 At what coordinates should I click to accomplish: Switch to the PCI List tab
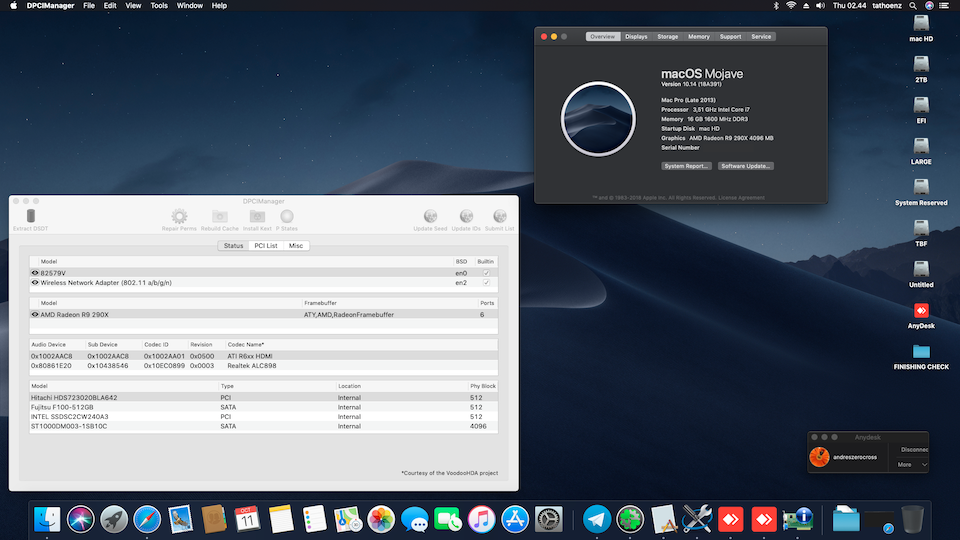pyautogui.click(x=265, y=245)
